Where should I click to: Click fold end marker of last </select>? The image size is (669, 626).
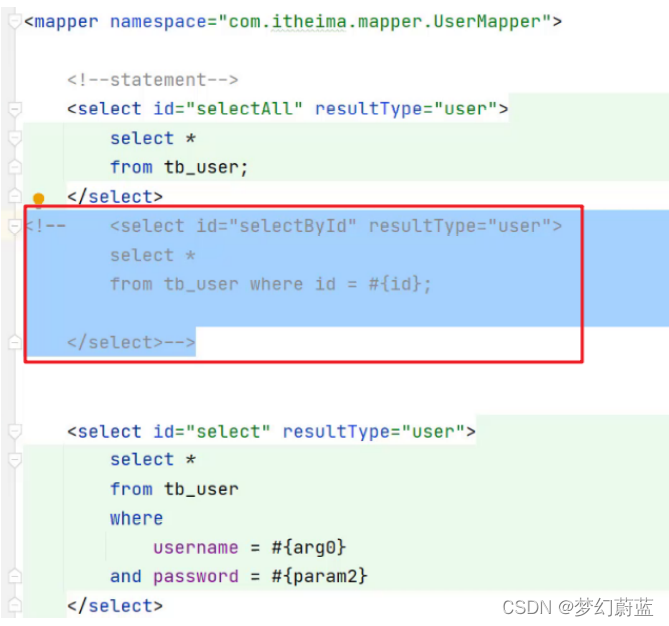coord(15,605)
